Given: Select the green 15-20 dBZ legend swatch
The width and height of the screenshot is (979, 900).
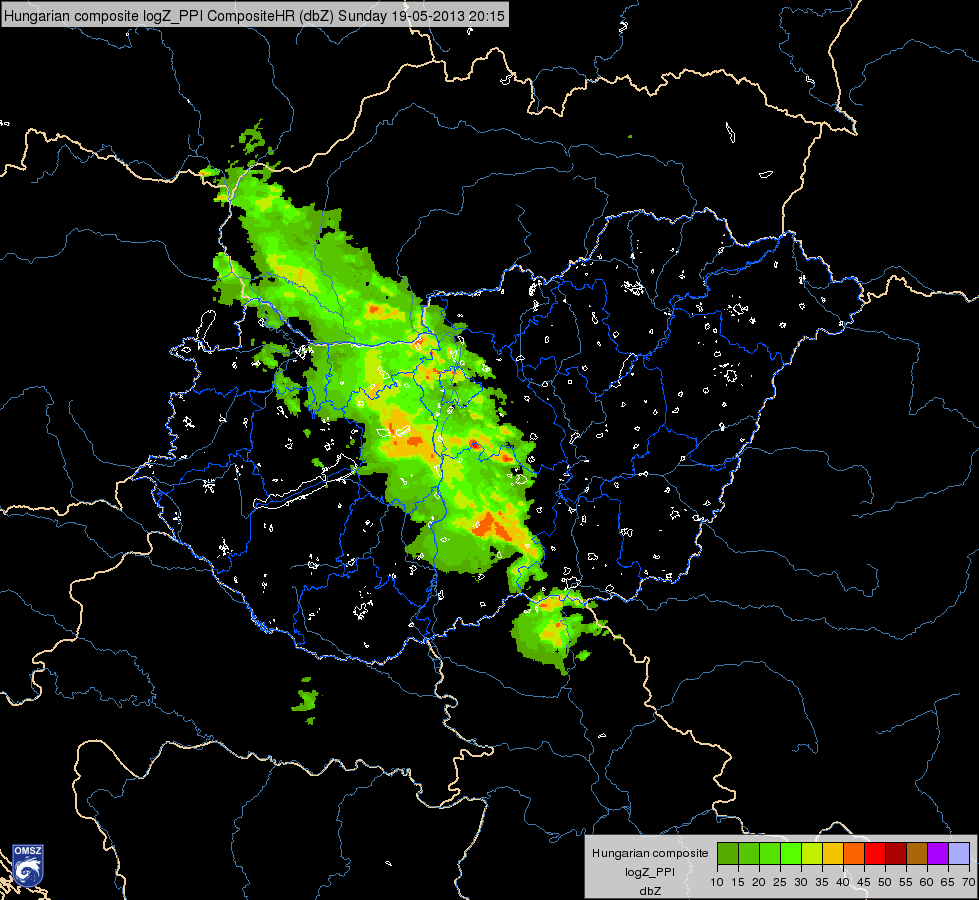Looking at the screenshot, I should tap(749, 853).
